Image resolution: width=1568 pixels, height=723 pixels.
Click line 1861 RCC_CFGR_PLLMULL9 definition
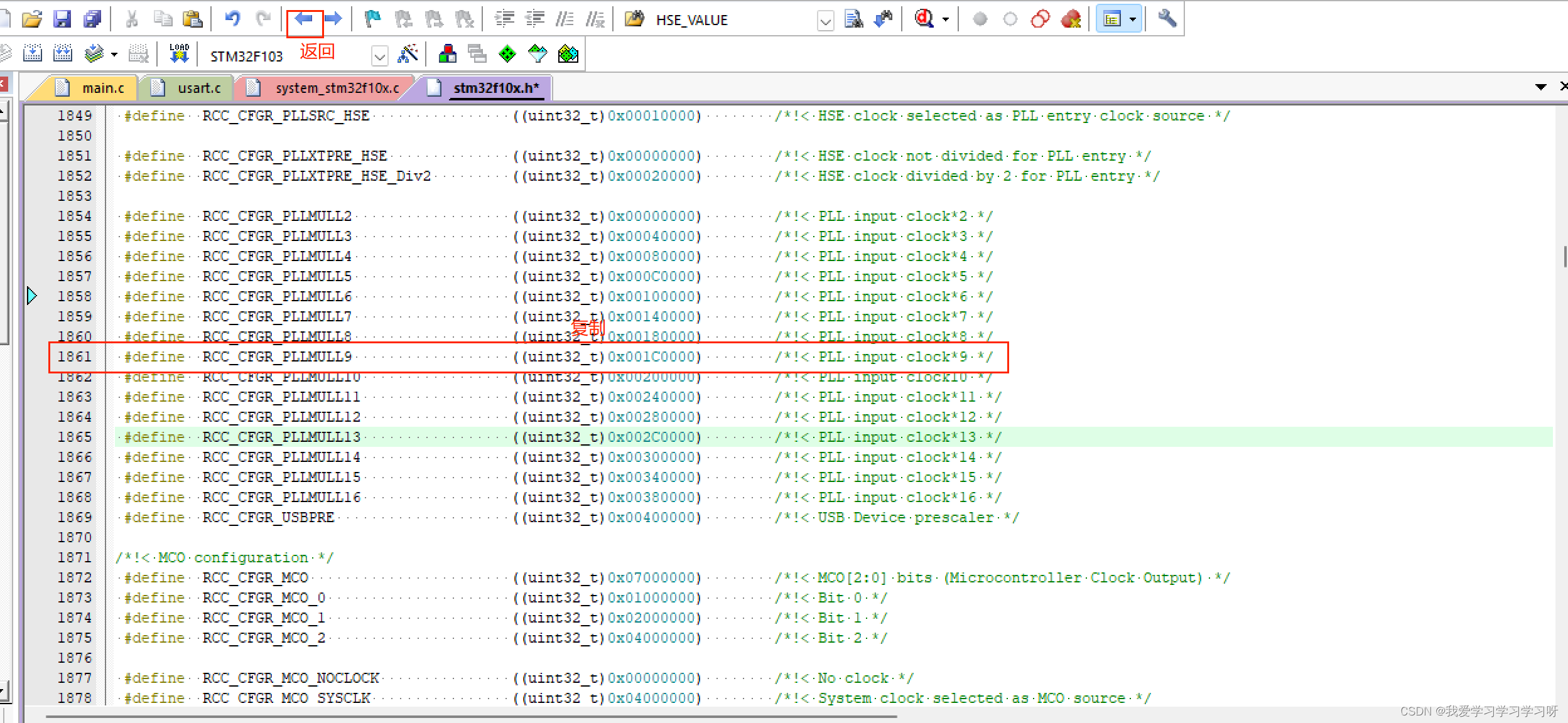click(x=277, y=356)
